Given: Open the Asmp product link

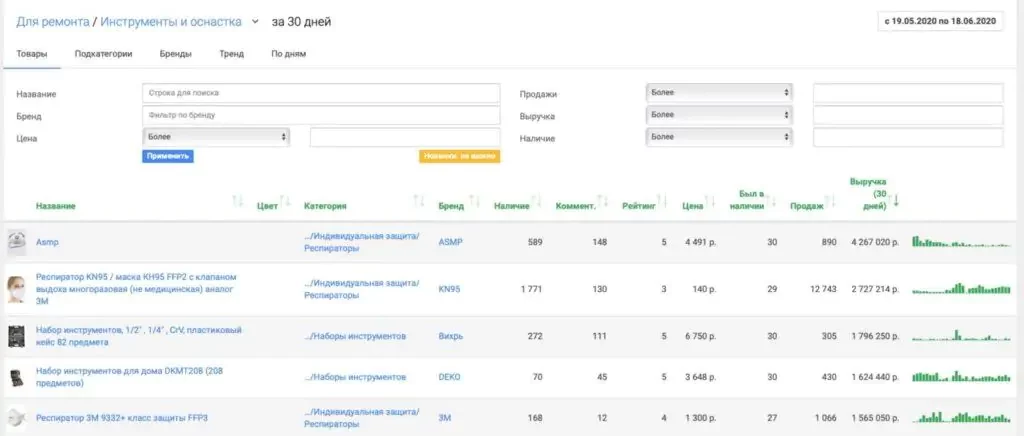Looking at the screenshot, I should pos(47,242).
